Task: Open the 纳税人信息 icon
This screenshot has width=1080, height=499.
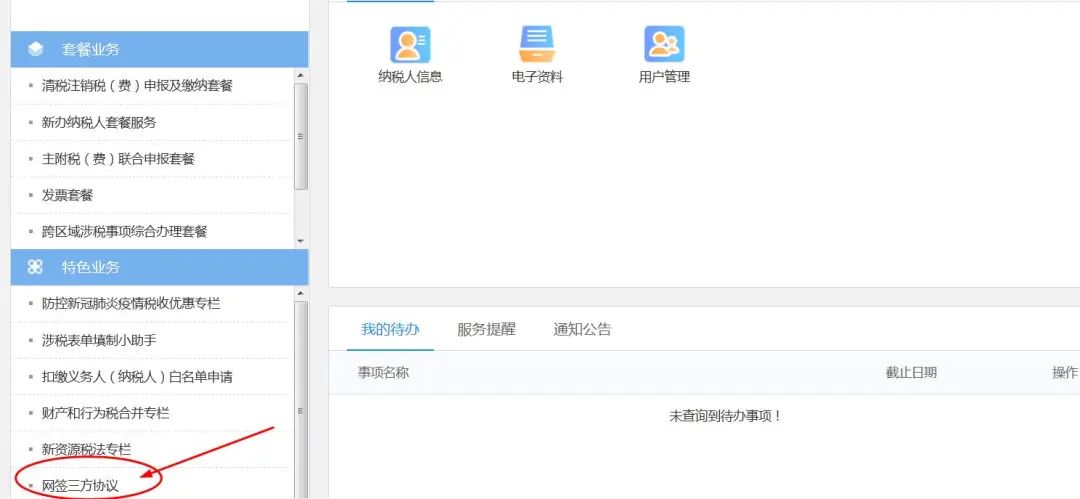Action: pos(410,45)
